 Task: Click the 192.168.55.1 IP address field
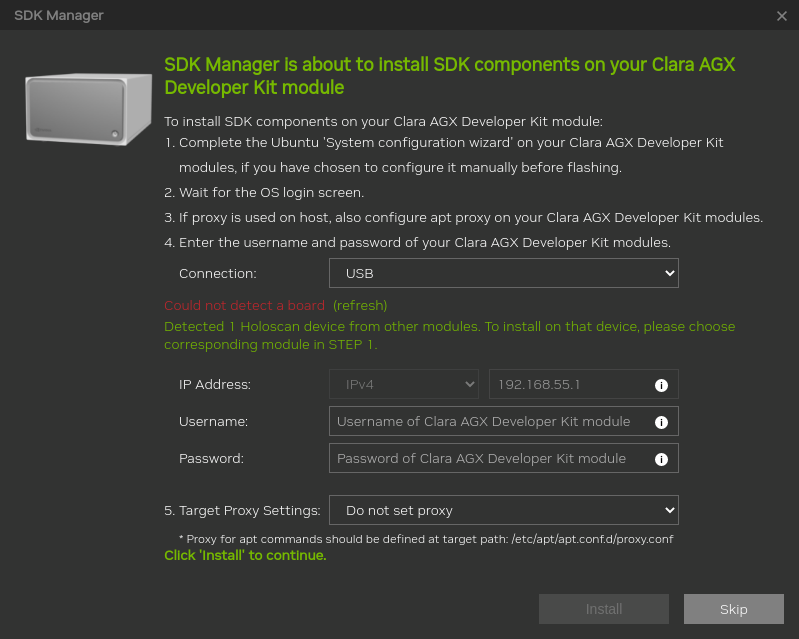tap(568, 384)
